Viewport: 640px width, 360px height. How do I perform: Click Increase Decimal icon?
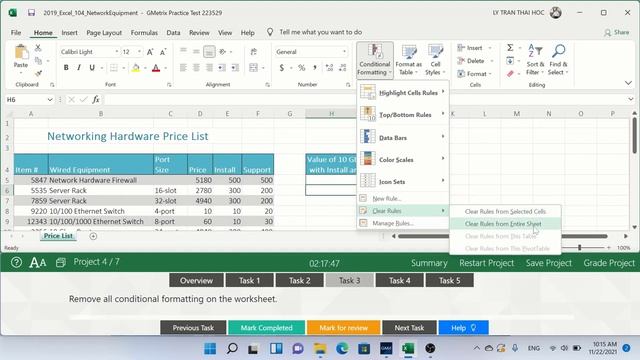329,68
